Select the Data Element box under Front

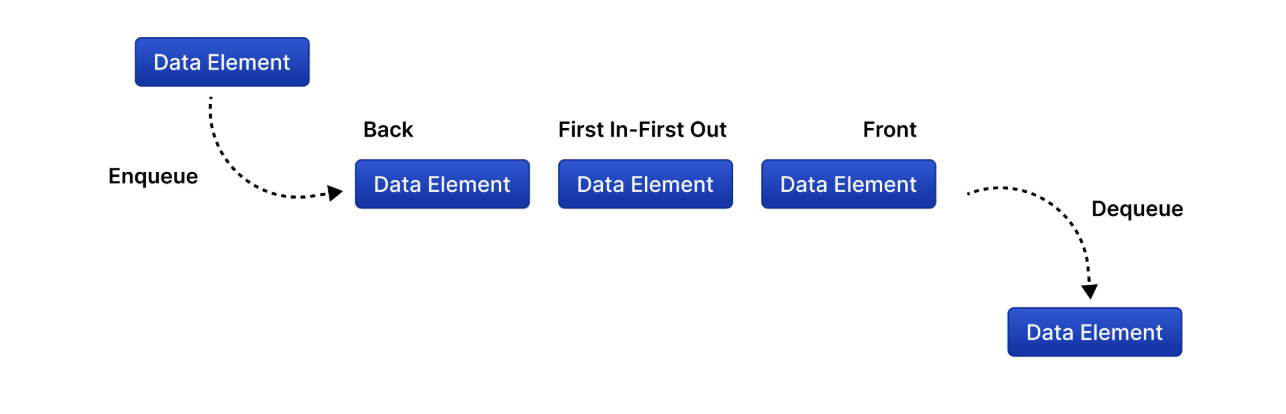(x=848, y=184)
